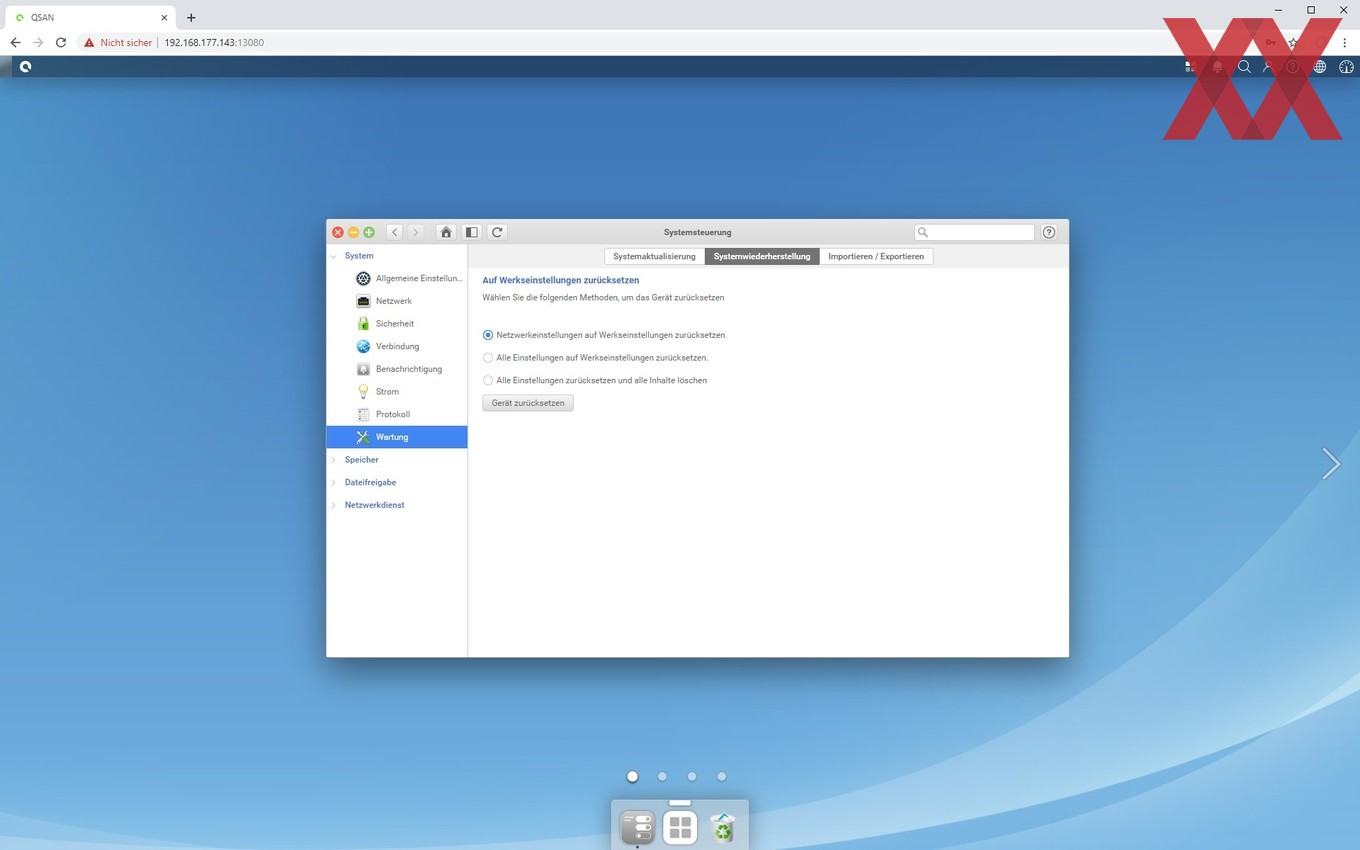This screenshot has height=850, width=1360.
Task: Maximize Systemsteuerung with the green button
Action: pos(369,232)
